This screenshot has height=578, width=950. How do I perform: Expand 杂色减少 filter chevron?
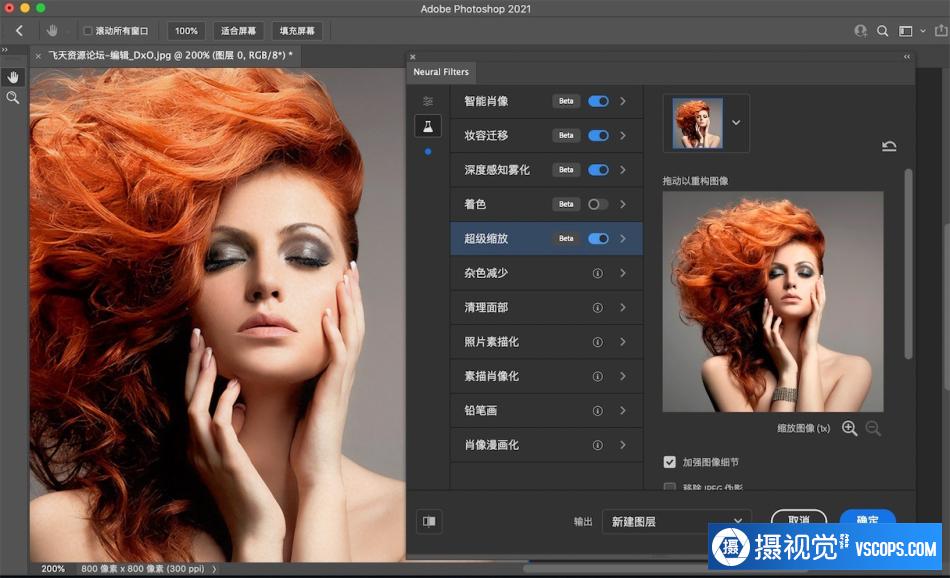coord(623,273)
